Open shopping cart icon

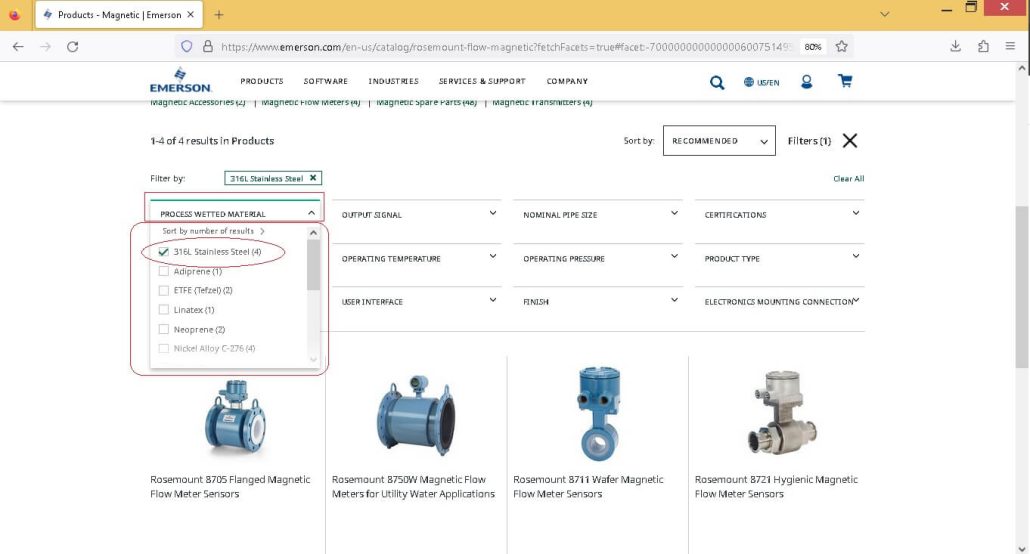point(845,81)
